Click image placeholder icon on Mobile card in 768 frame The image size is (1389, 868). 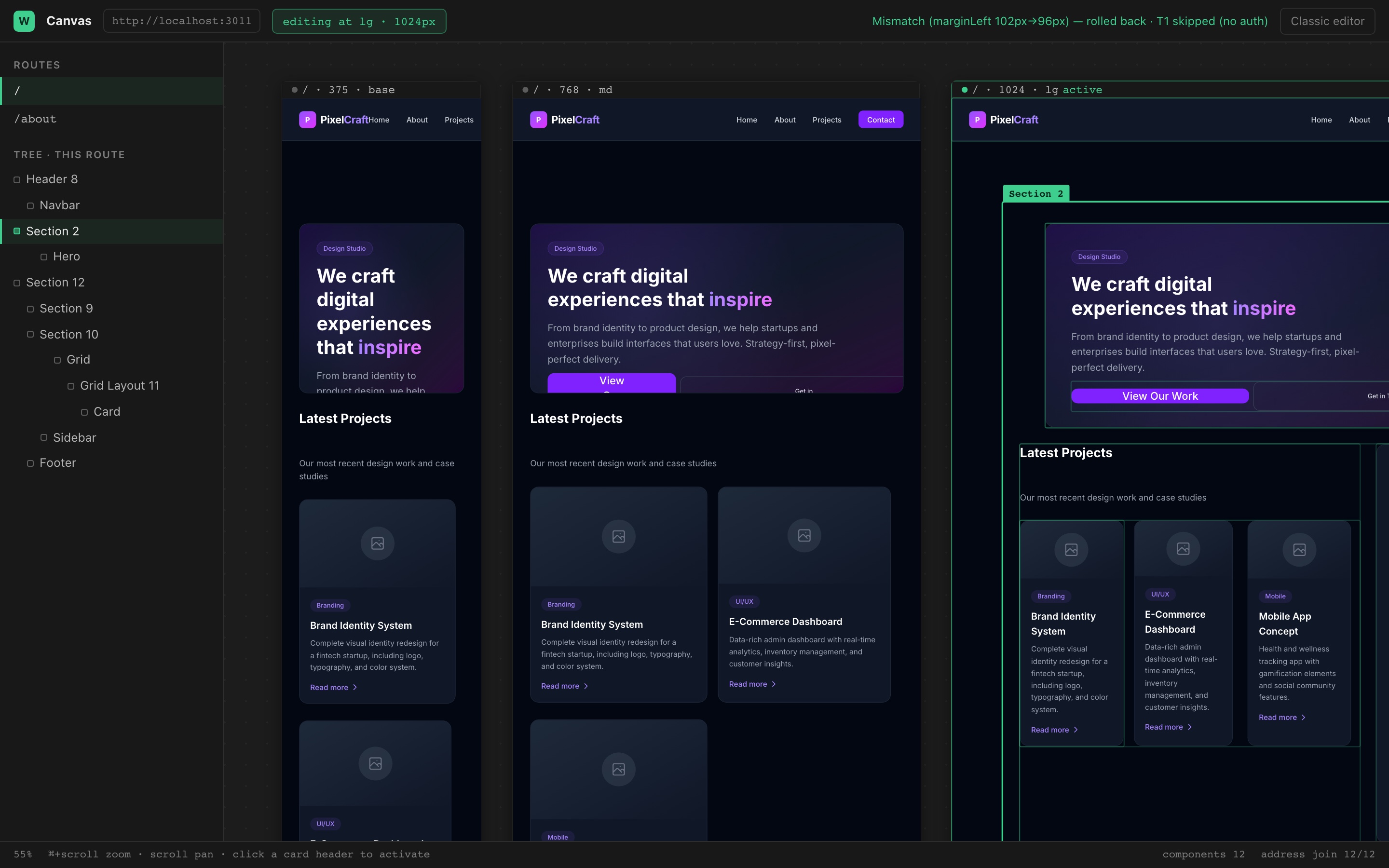tap(619, 769)
